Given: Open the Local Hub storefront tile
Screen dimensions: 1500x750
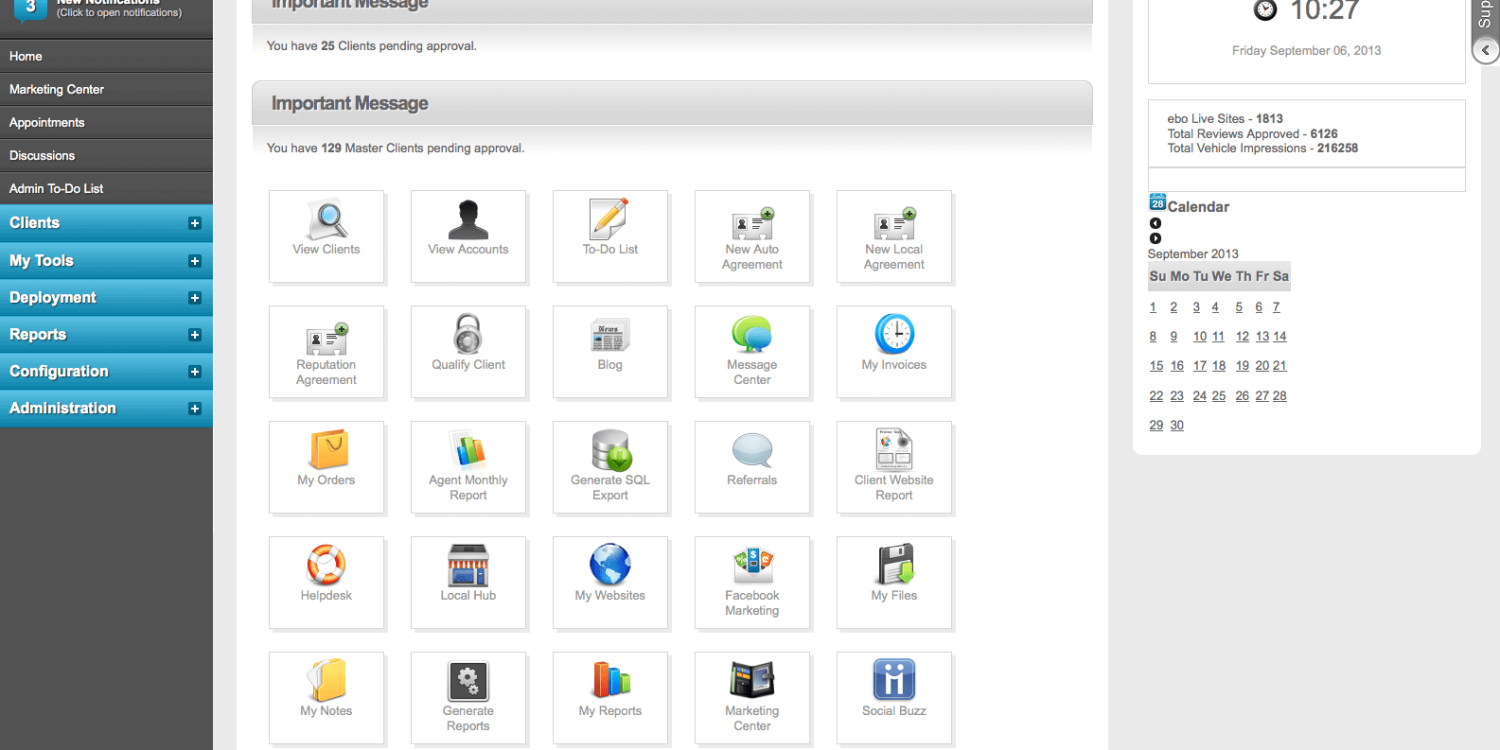Looking at the screenshot, I should tap(468, 582).
